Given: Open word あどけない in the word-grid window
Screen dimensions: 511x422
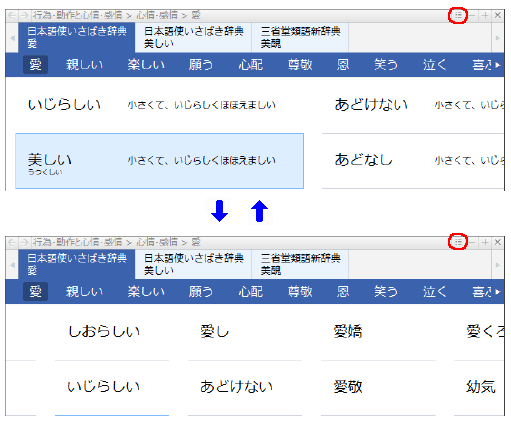Looking at the screenshot, I should [245, 387].
